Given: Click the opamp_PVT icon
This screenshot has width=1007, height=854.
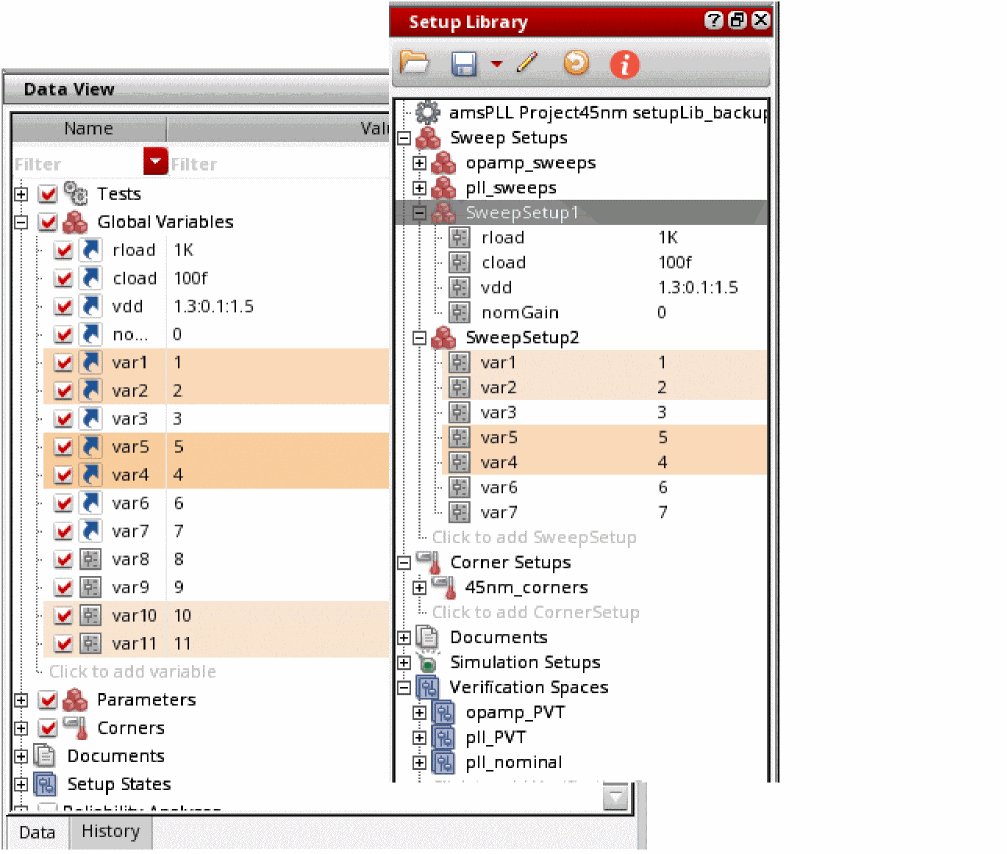Looking at the screenshot, I should [x=443, y=712].
